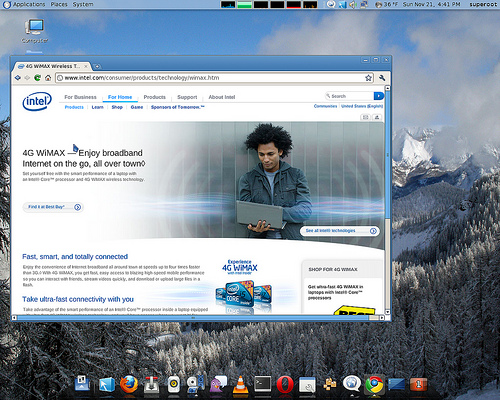This screenshot has height=400, width=500.
Task: Launch the joystick game icon in dock
Action: click(152, 385)
